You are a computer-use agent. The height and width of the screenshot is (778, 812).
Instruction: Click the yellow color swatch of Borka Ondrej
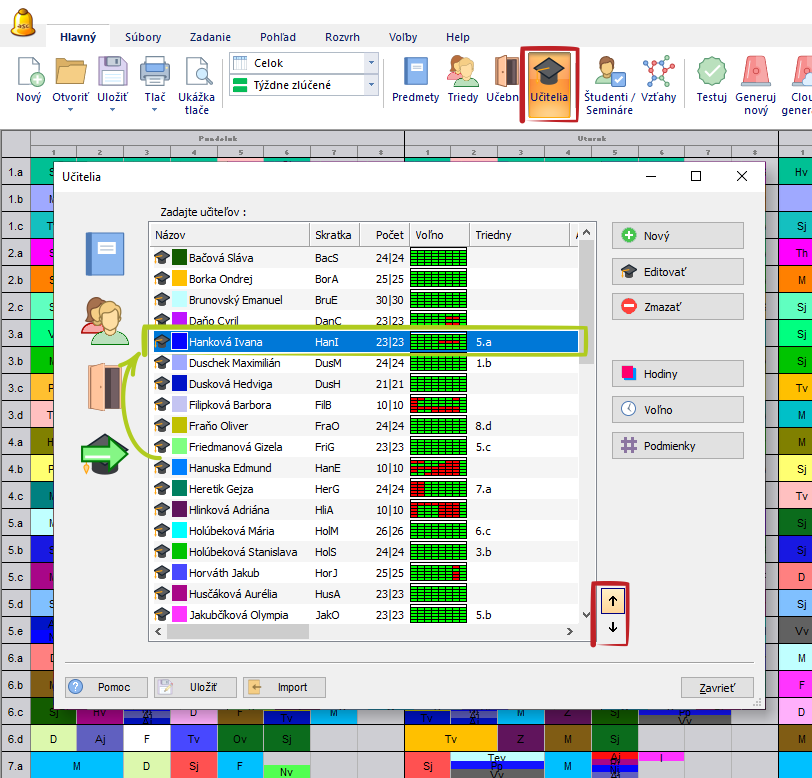(x=180, y=279)
